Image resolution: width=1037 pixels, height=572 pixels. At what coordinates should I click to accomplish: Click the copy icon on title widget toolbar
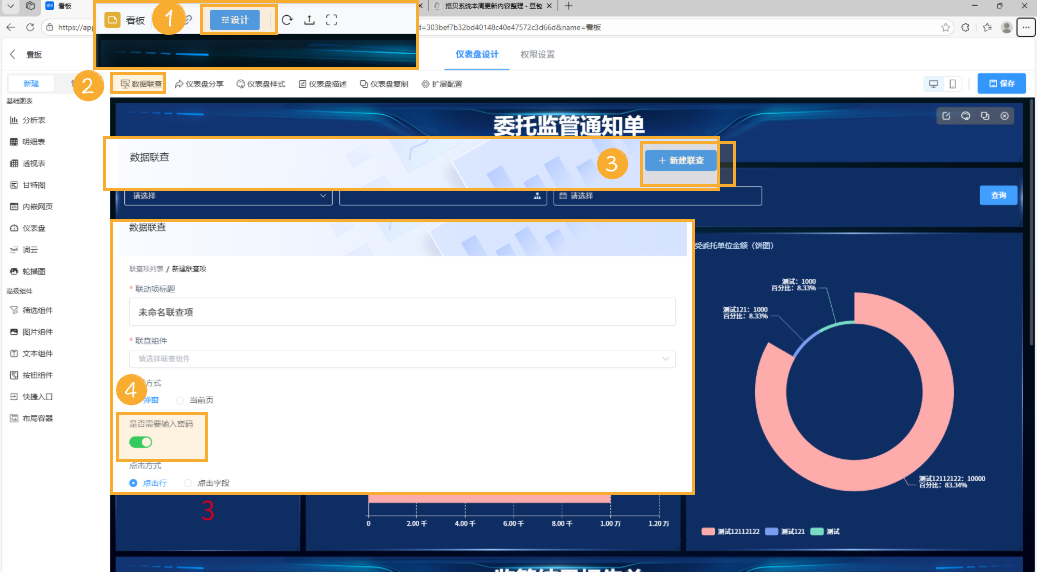[985, 116]
